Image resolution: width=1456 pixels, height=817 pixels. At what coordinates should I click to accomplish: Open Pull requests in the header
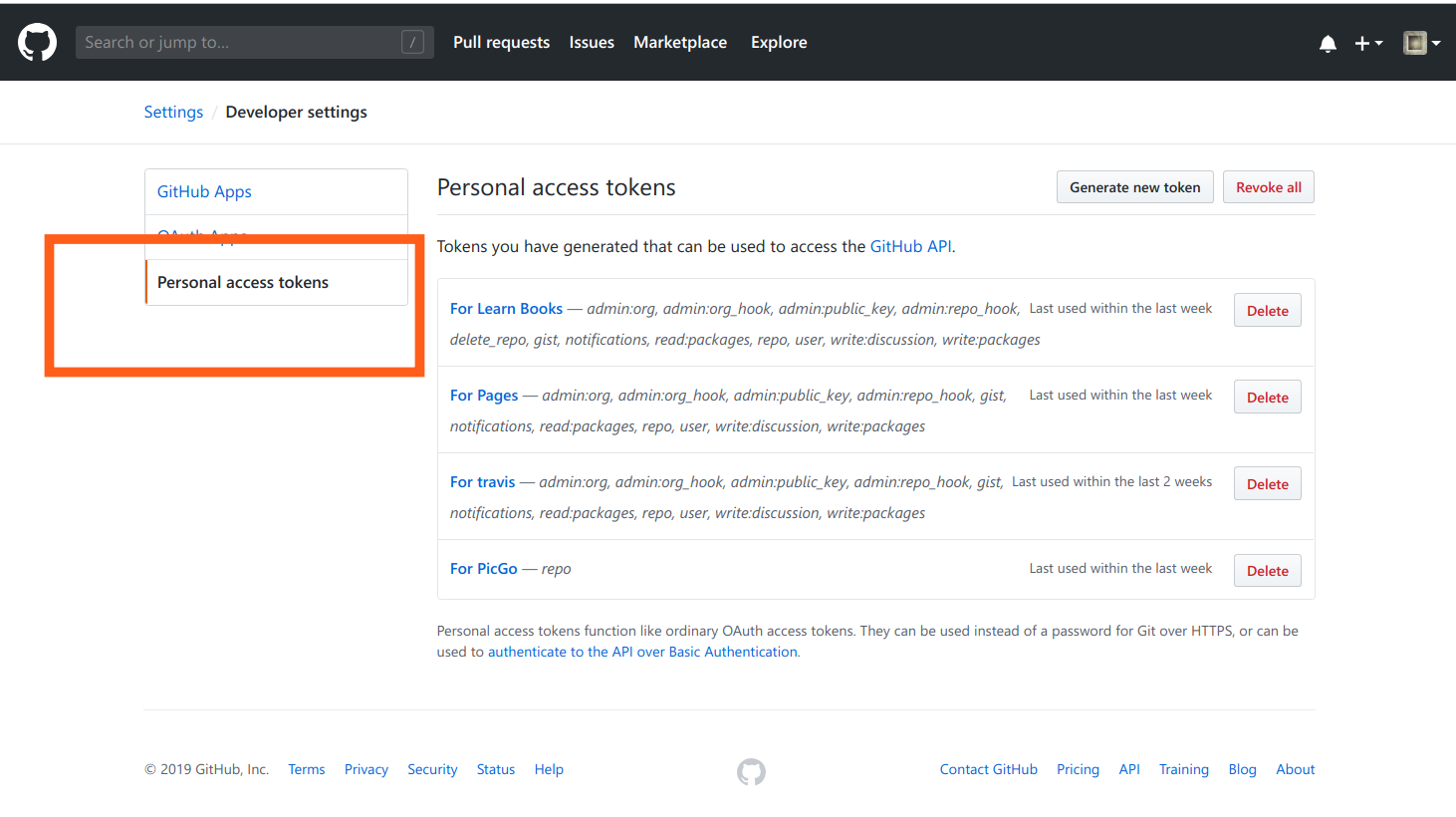(x=501, y=42)
